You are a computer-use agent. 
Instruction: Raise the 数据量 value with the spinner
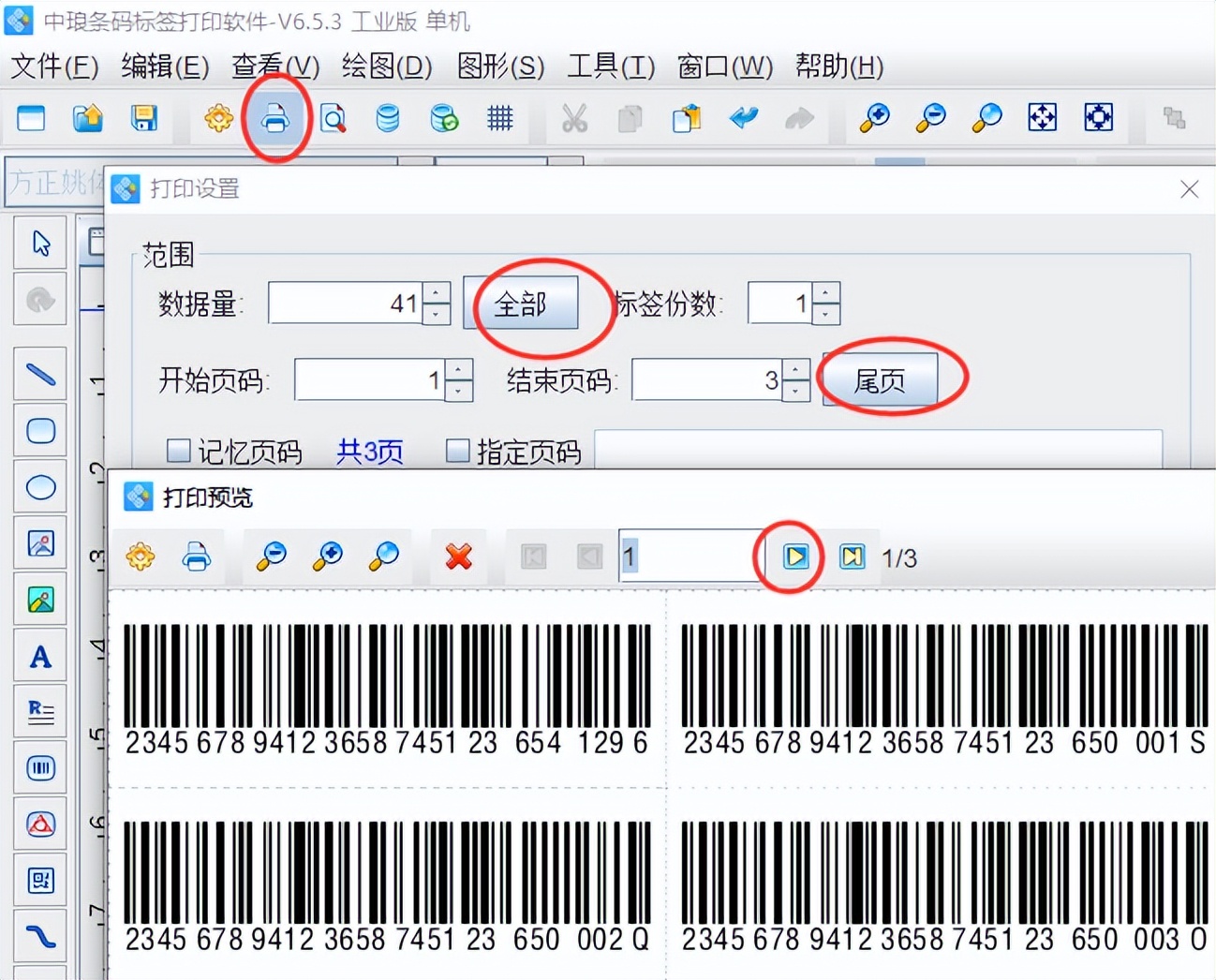[437, 293]
